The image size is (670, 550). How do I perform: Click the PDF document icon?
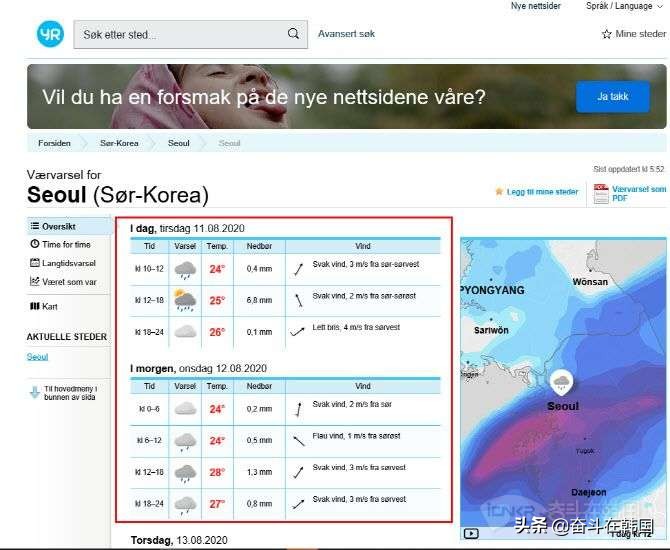coord(601,194)
